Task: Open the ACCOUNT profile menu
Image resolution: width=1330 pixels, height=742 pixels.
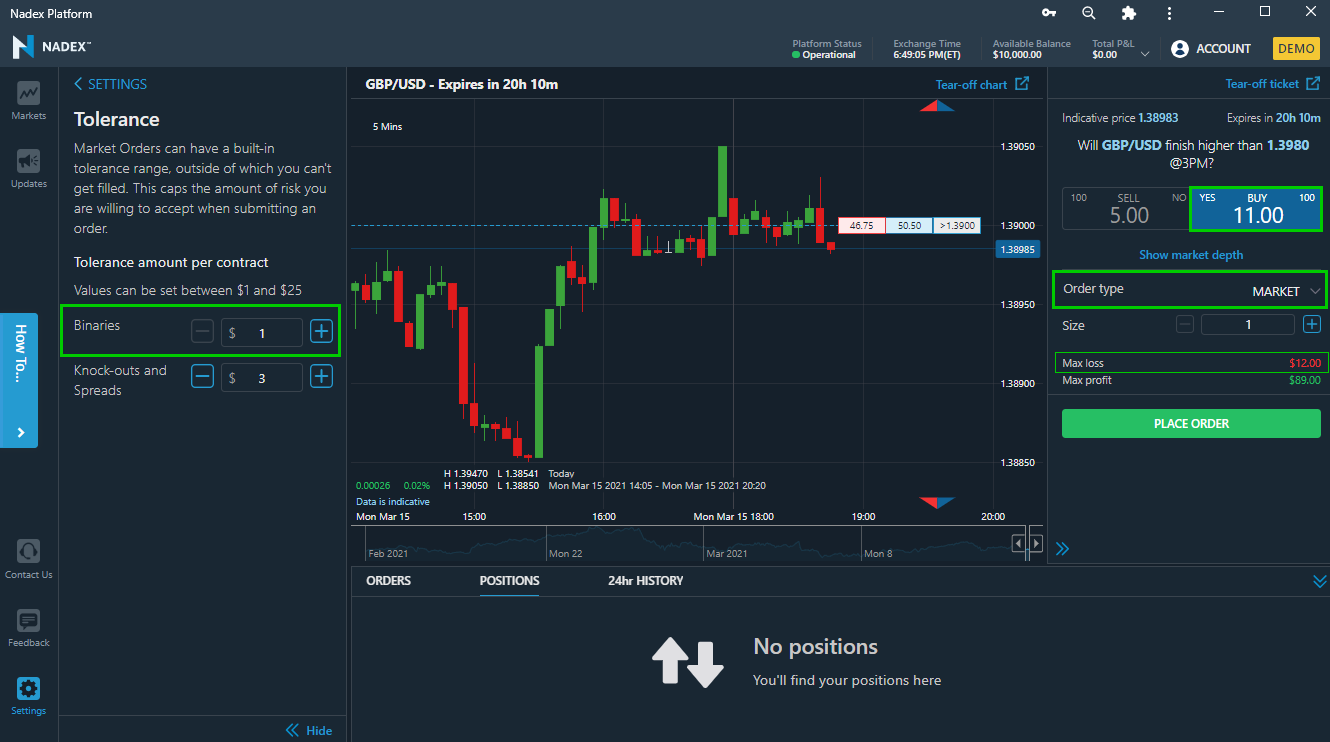Action: pyautogui.click(x=1211, y=48)
